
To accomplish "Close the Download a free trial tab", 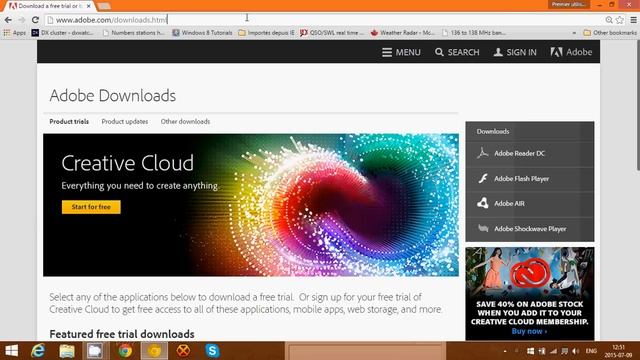I will point(89,6).
